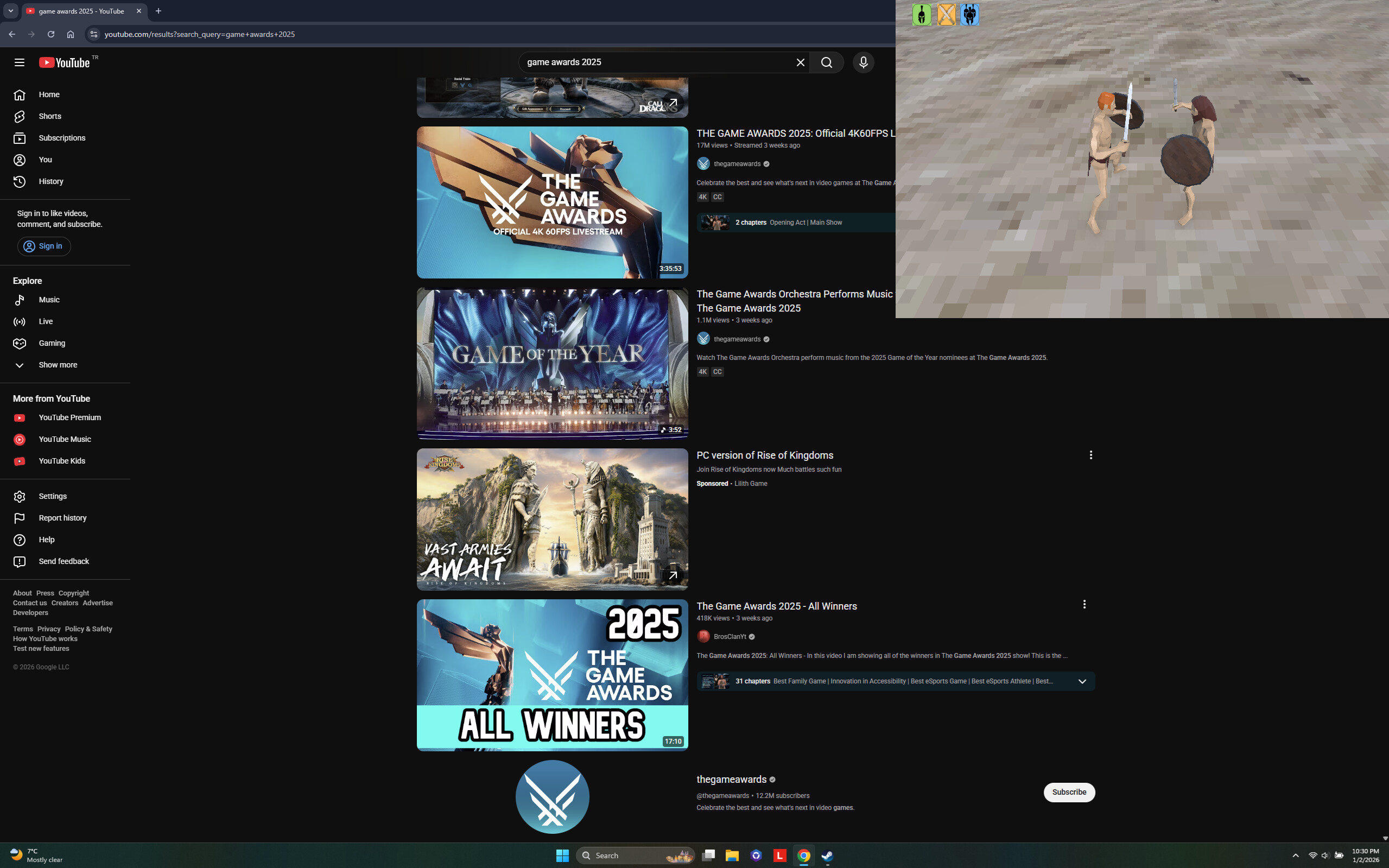Switch to the game awards 2025 browser tab
The height and width of the screenshot is (868, 1389).
tap(80, 11)
